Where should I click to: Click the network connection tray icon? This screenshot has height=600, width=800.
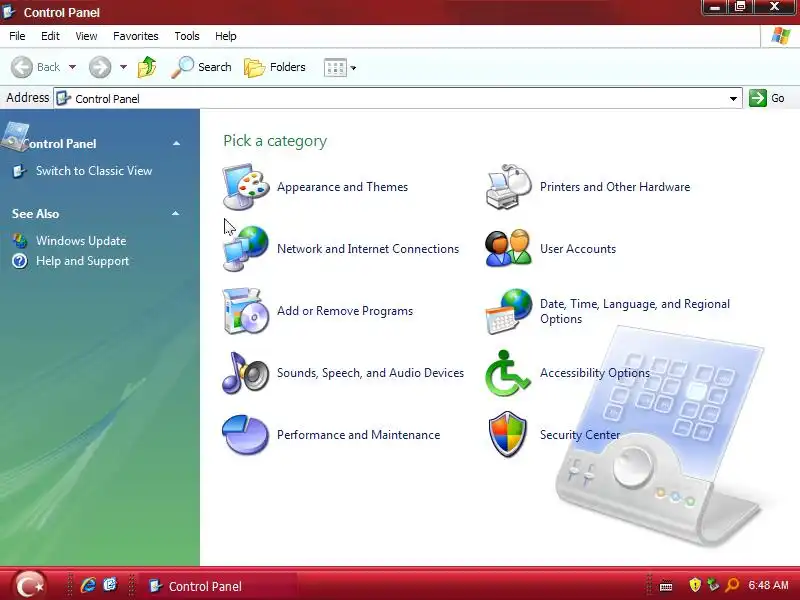pyautogui.click(x=713, y=585)
